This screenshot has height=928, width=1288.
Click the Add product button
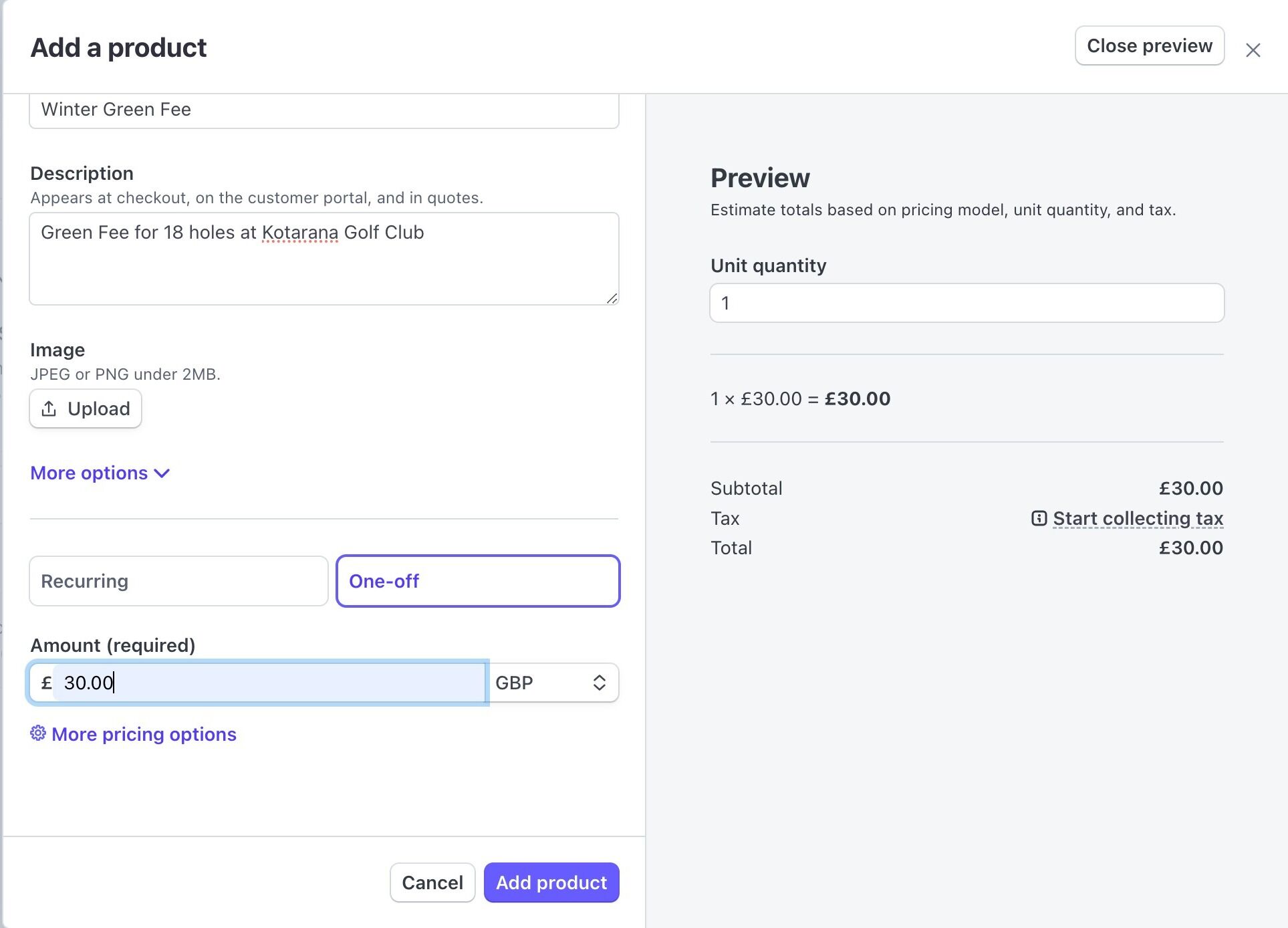click(x=551, y=883)
